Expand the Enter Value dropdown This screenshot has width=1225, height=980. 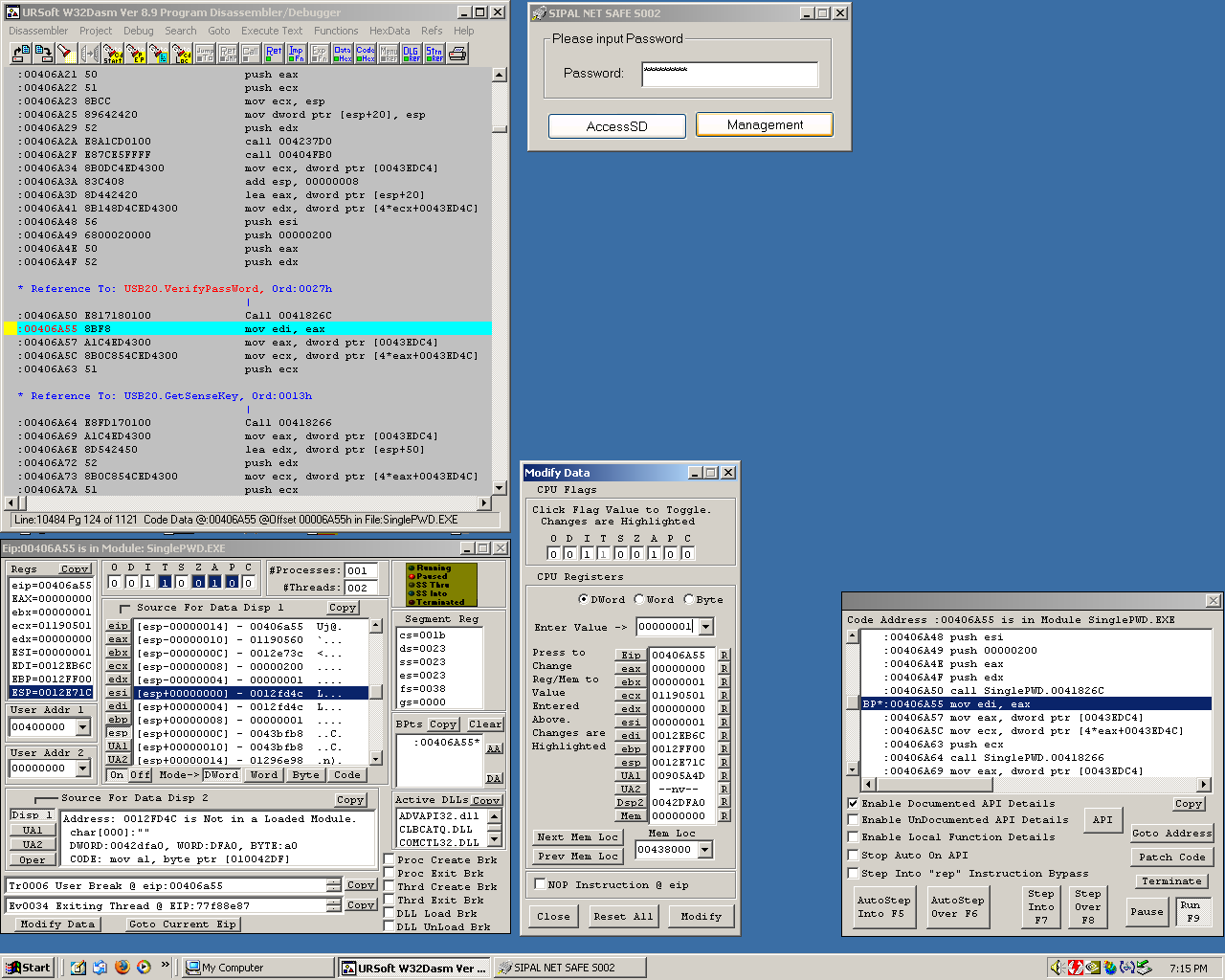coord(706,627)
